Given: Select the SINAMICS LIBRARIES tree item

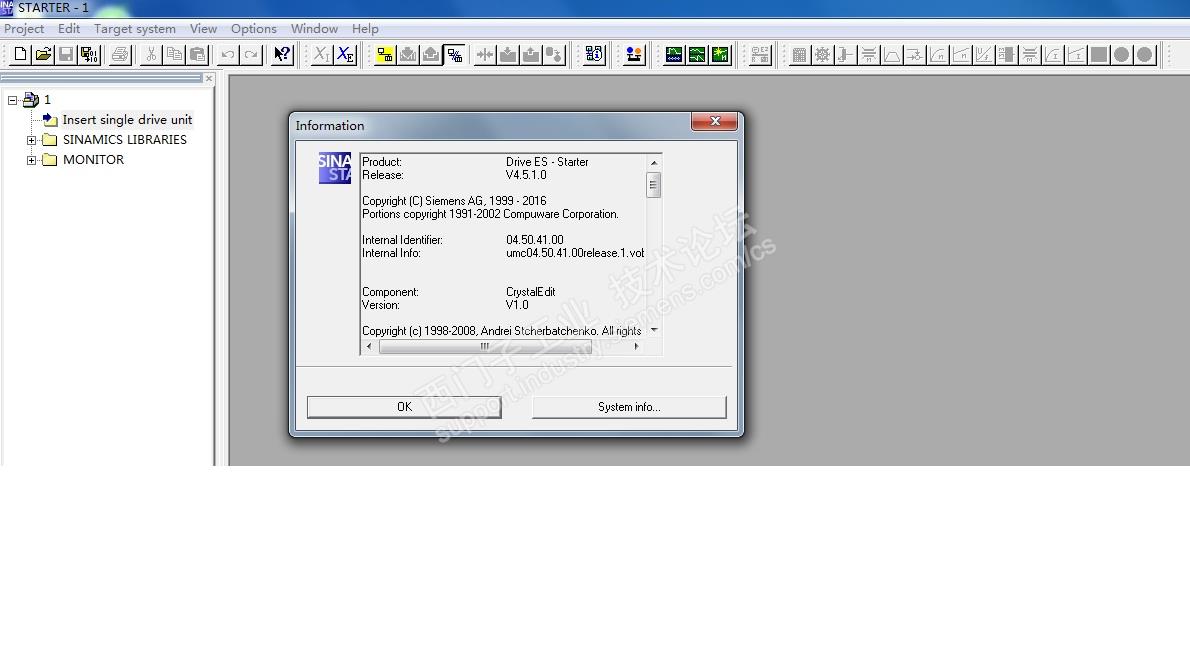Looking at the screenshot, I should coord(124,140).
